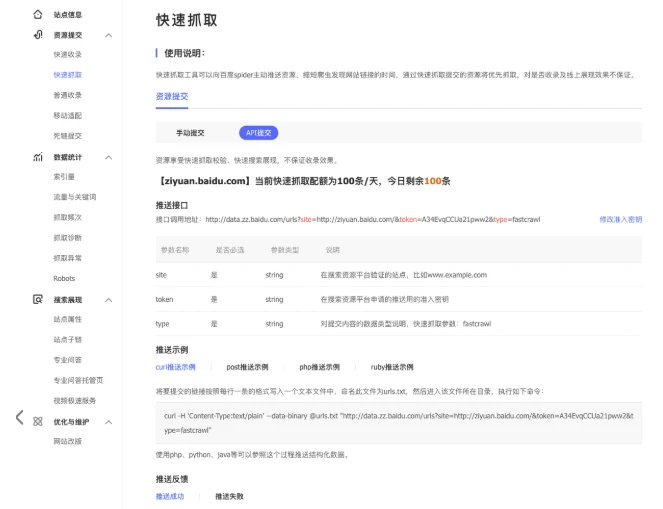Collapse the 资源提交 section chevron
Image resolution: width=663 pixels, height=509 pixels.
click(x=108, y=36)
